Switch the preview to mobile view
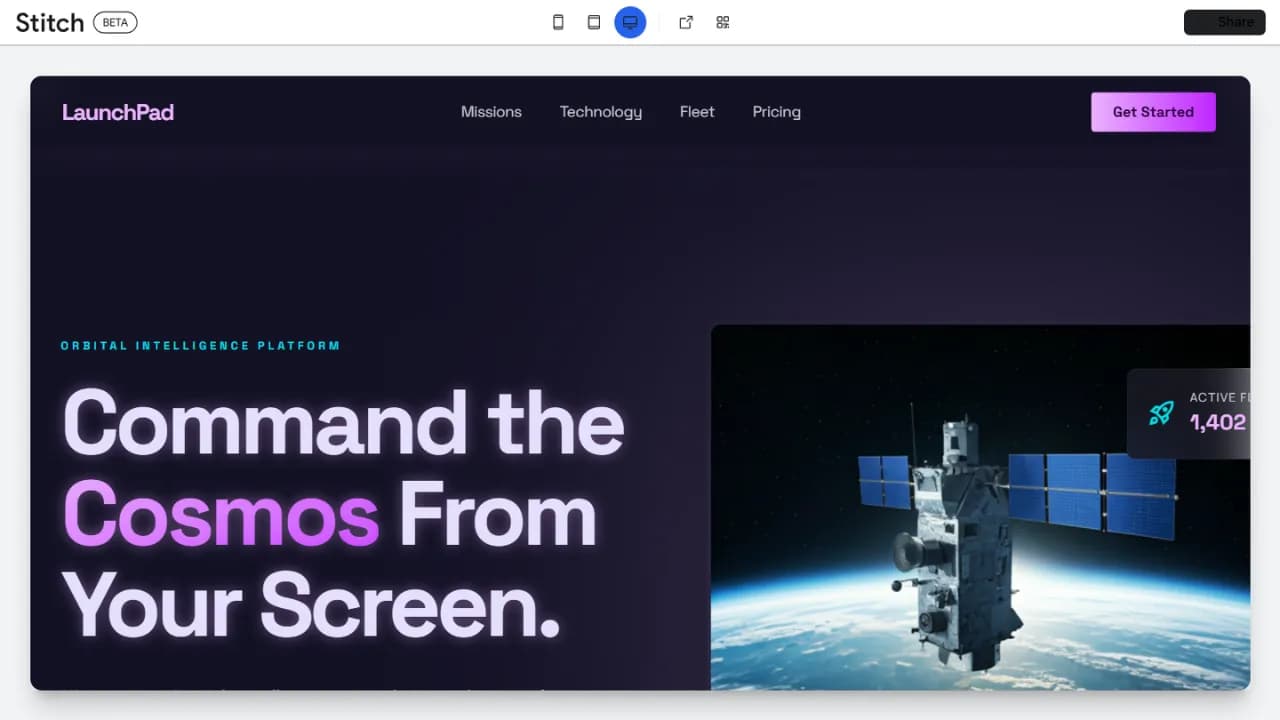The width and height of the screenshot is (1280, 720). click(558, 22)
